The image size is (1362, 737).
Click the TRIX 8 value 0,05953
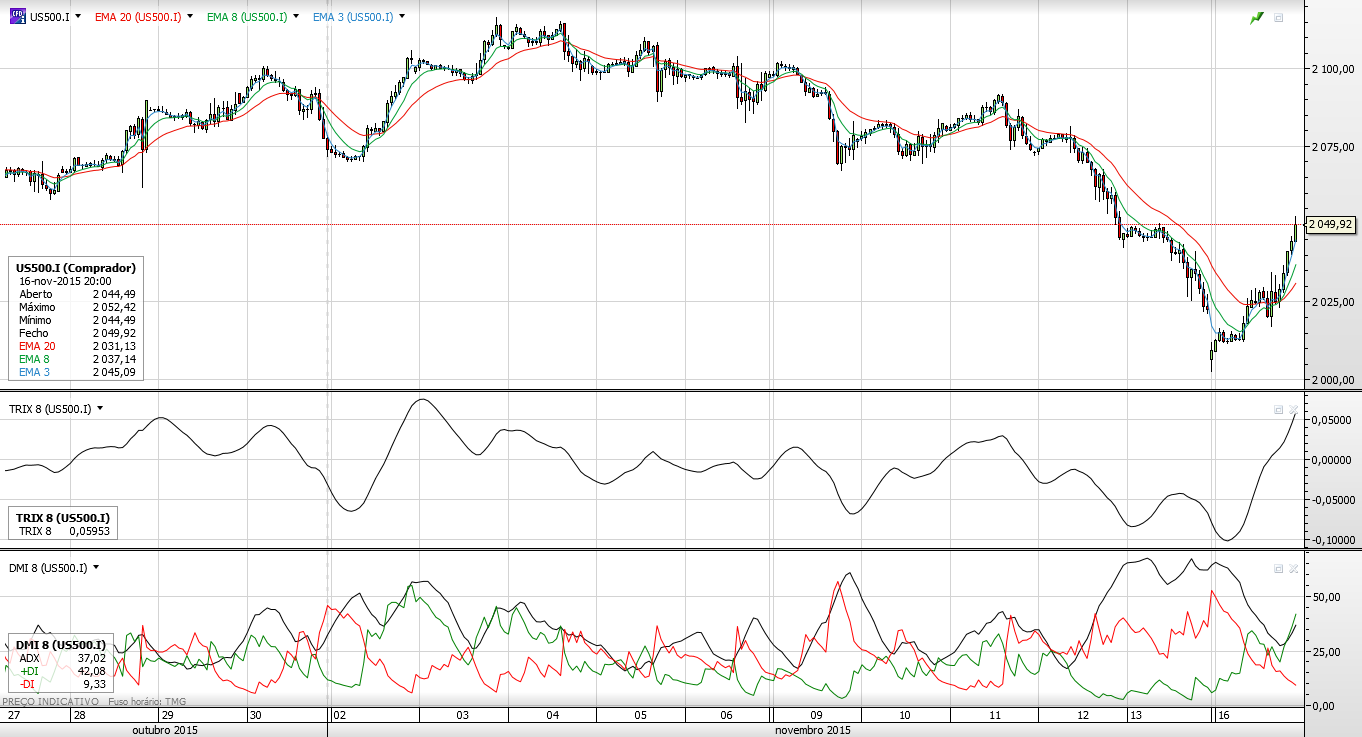[88, 531]
